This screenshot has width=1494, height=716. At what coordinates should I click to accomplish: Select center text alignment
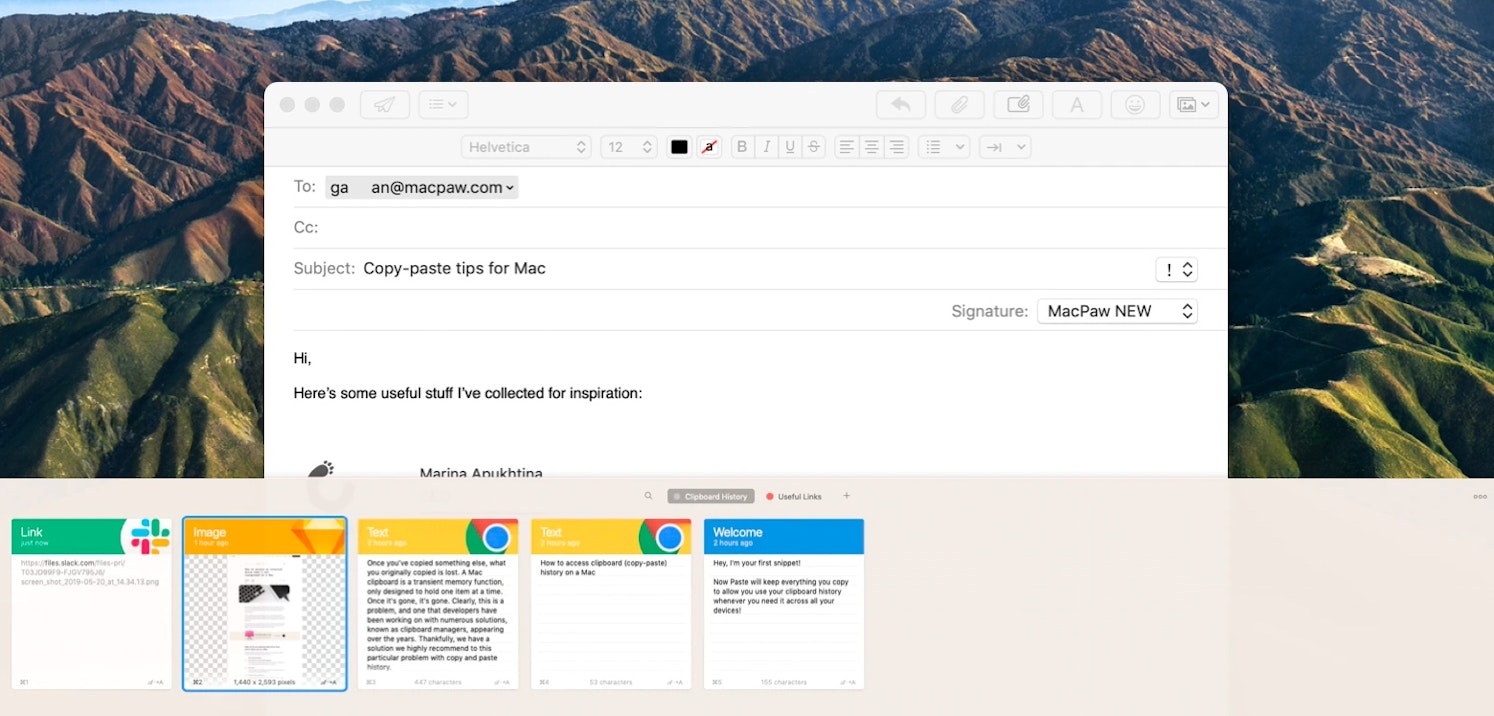coord(870,146)
